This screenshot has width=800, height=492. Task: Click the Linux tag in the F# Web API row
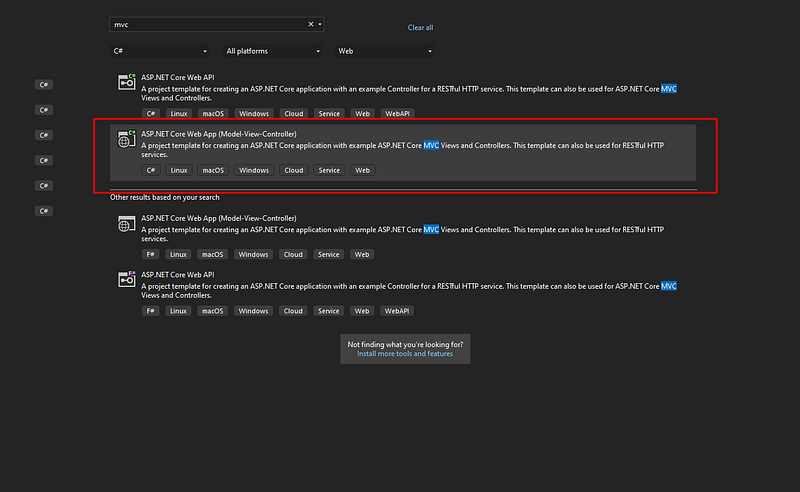point(178,311)
